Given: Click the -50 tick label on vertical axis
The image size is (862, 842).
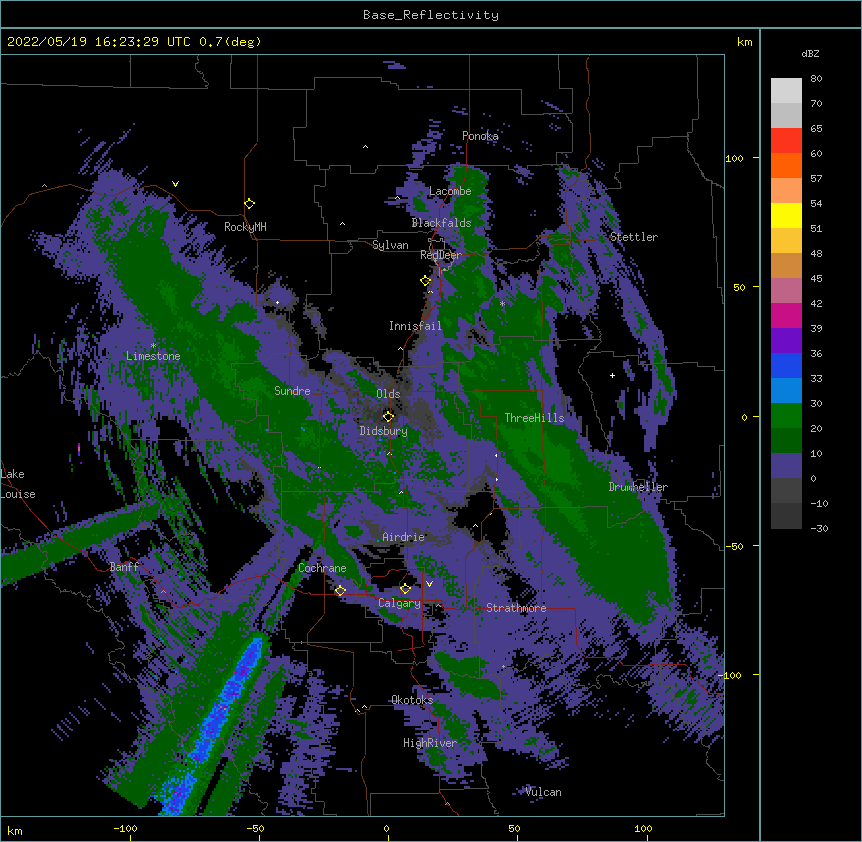Looking at the screenshot, I should pos(734,546).
